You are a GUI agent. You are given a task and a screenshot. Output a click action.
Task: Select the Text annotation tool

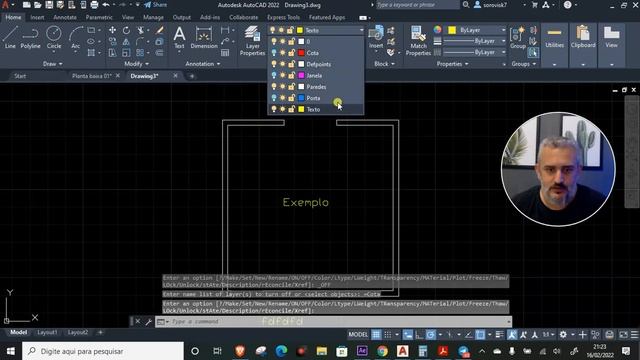pyautogui.click(x=179, y=37)
